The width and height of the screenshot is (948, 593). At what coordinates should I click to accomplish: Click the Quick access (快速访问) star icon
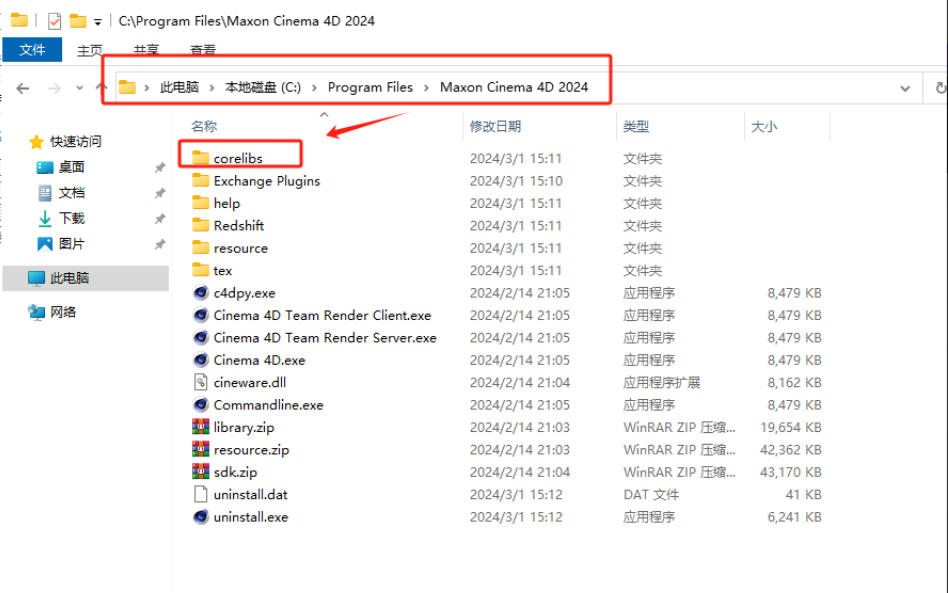pyautogui.click(x=36, y=141)
